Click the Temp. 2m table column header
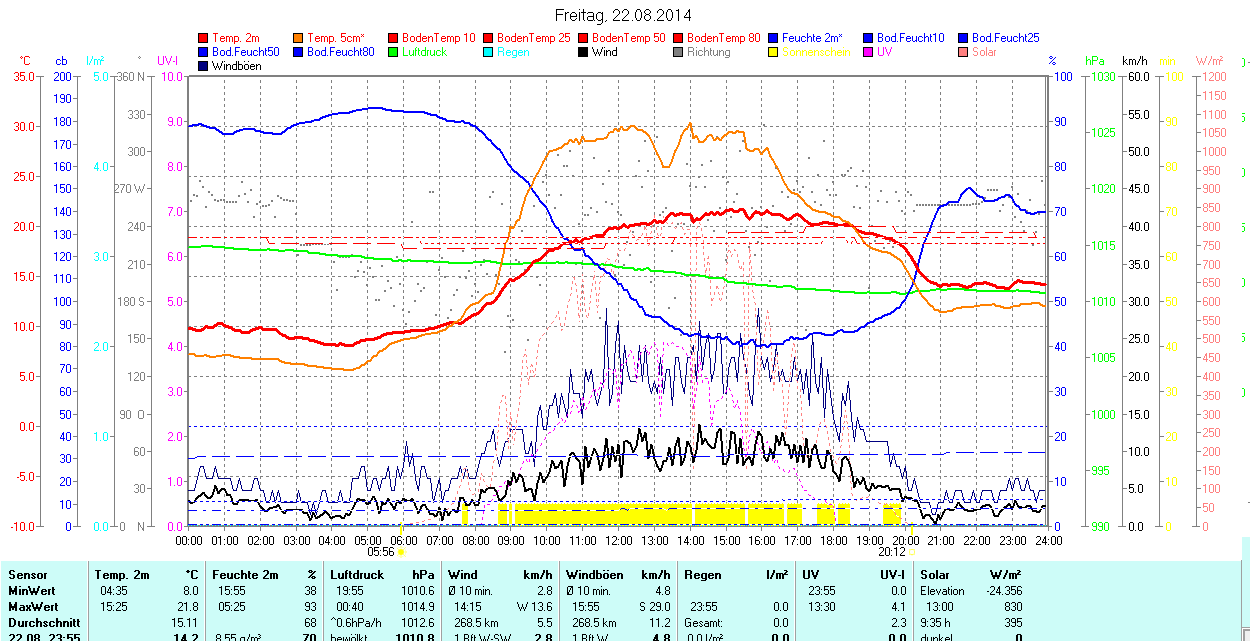Screen dimensions: 1250x641 (x=122, y=575)
